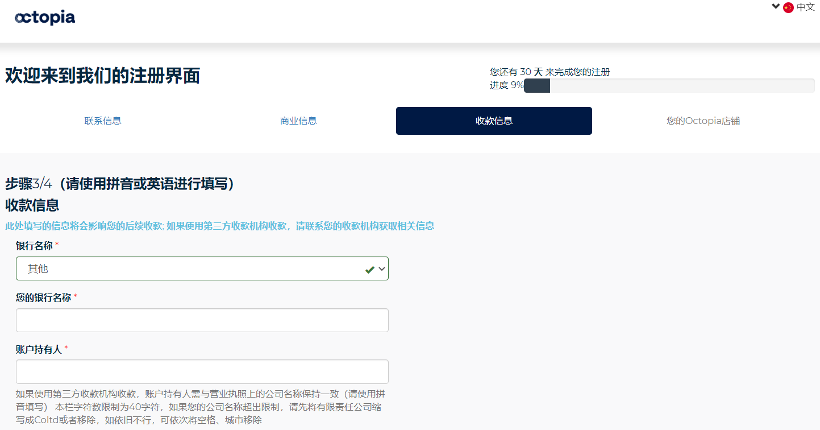Open the 您的Octopia店铺 tab
Viewport: 820px width, 430px height.
coord(703,121)
